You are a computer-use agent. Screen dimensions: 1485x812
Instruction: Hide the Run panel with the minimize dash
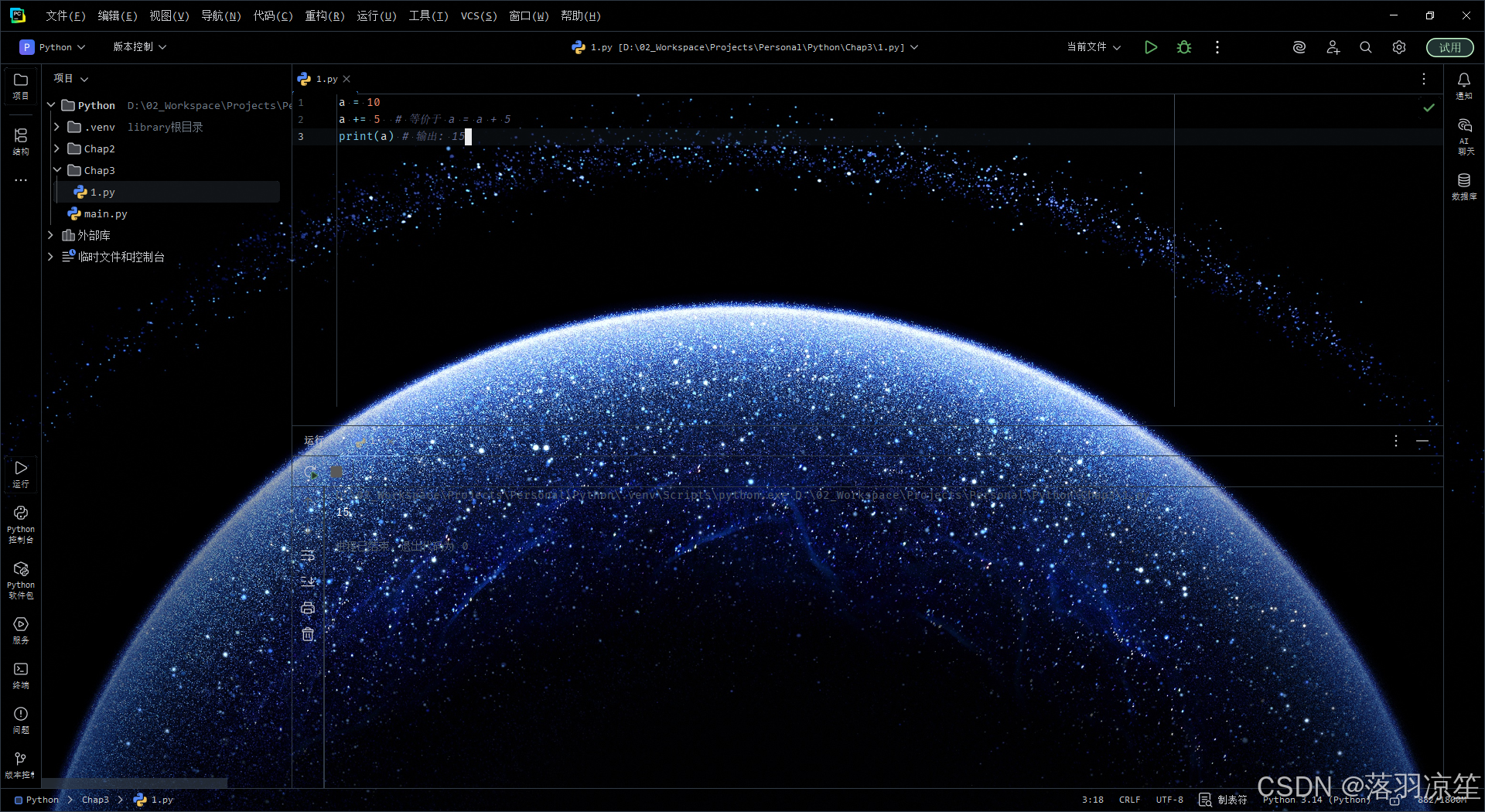point(1422,441)
